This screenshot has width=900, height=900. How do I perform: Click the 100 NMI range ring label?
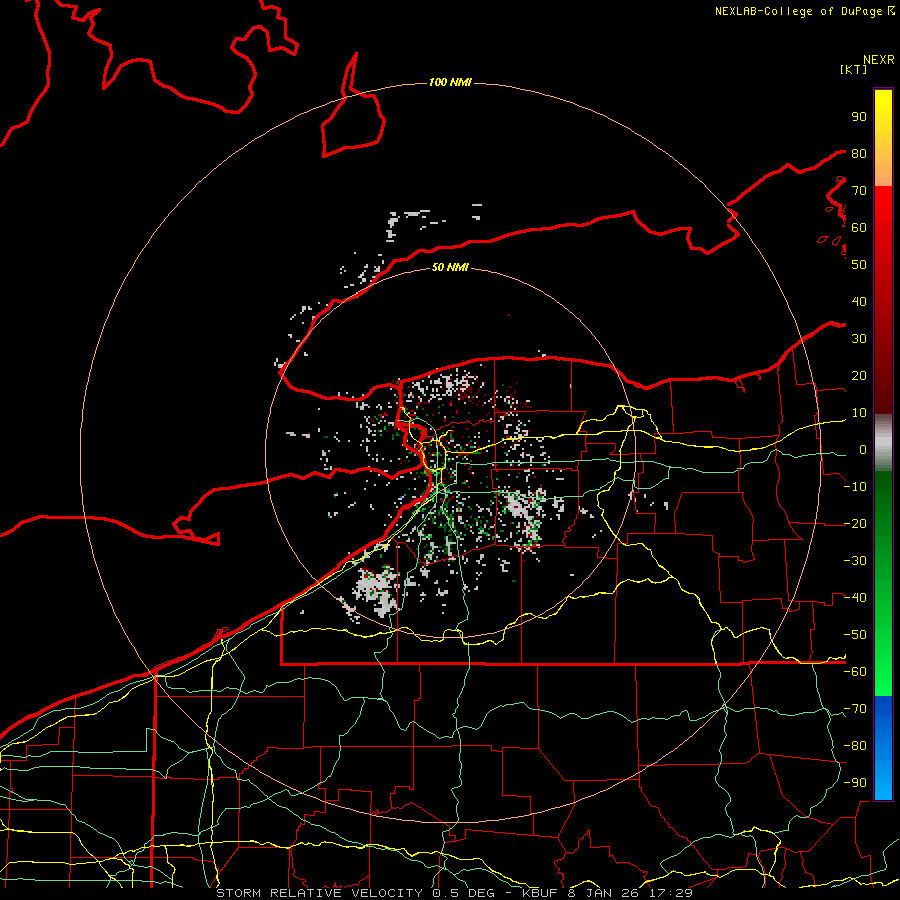pos(450,83)
